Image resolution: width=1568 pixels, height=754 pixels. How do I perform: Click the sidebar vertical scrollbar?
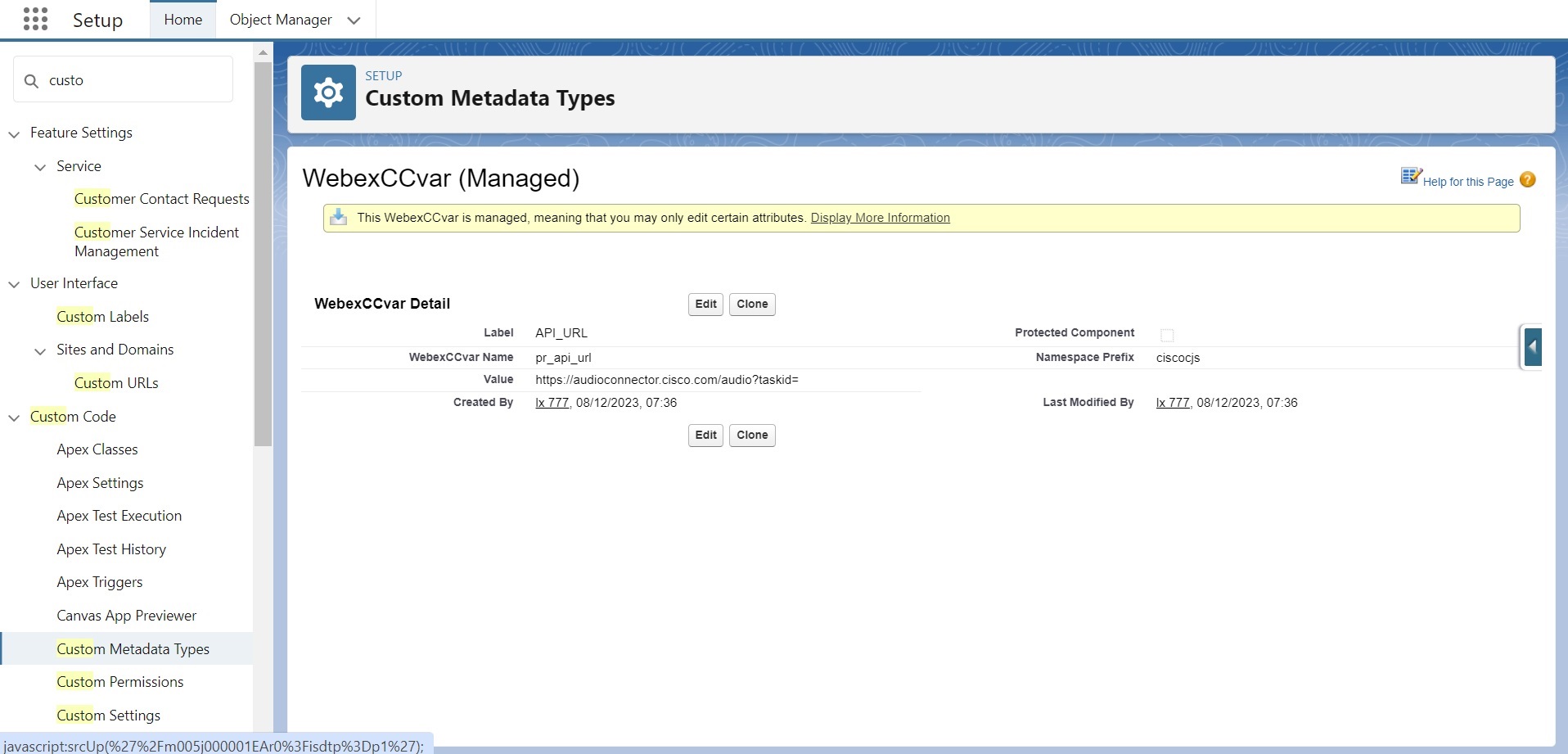(263, 254)
